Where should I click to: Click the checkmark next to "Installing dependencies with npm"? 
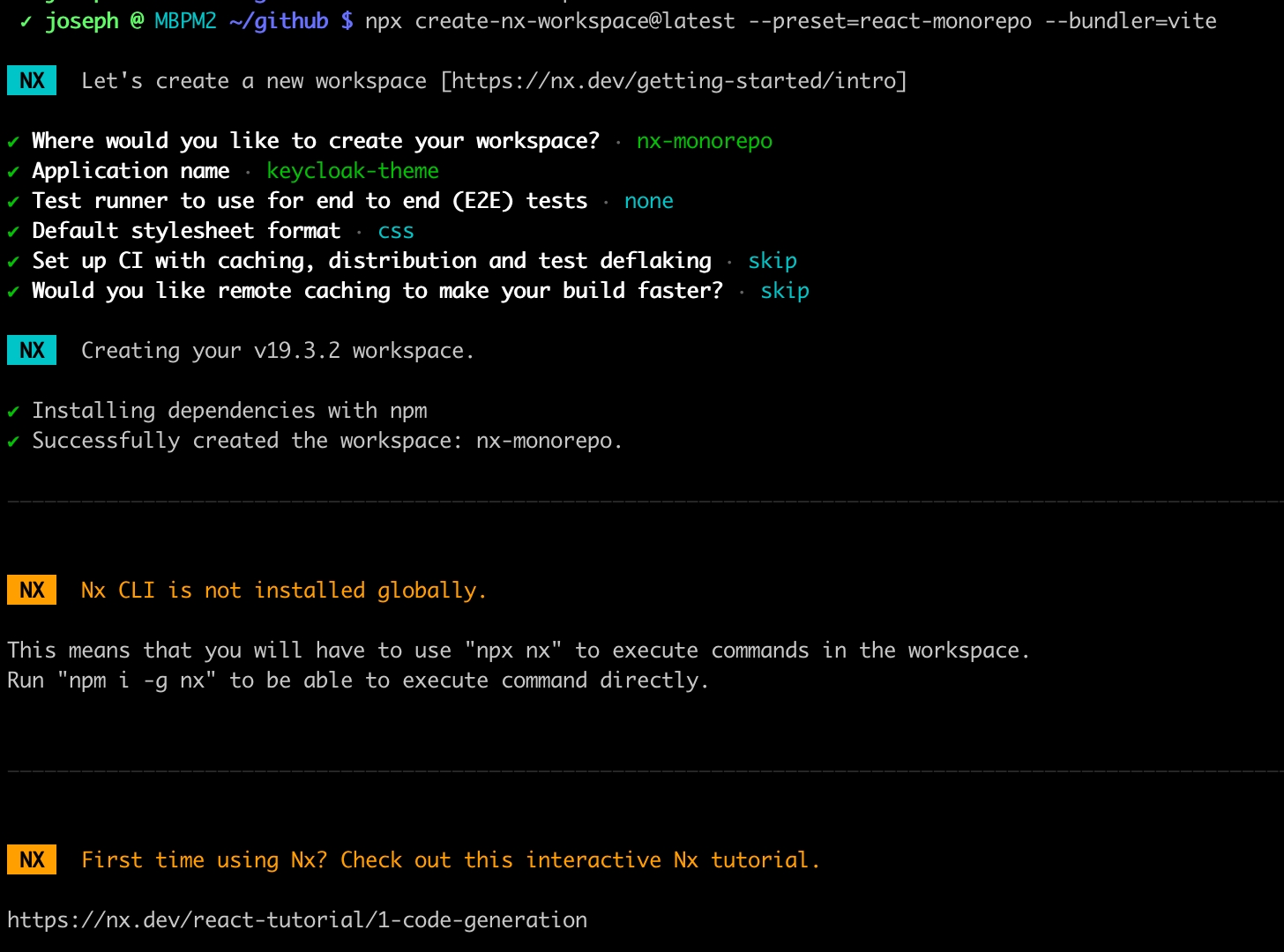[x=13, y=412]
